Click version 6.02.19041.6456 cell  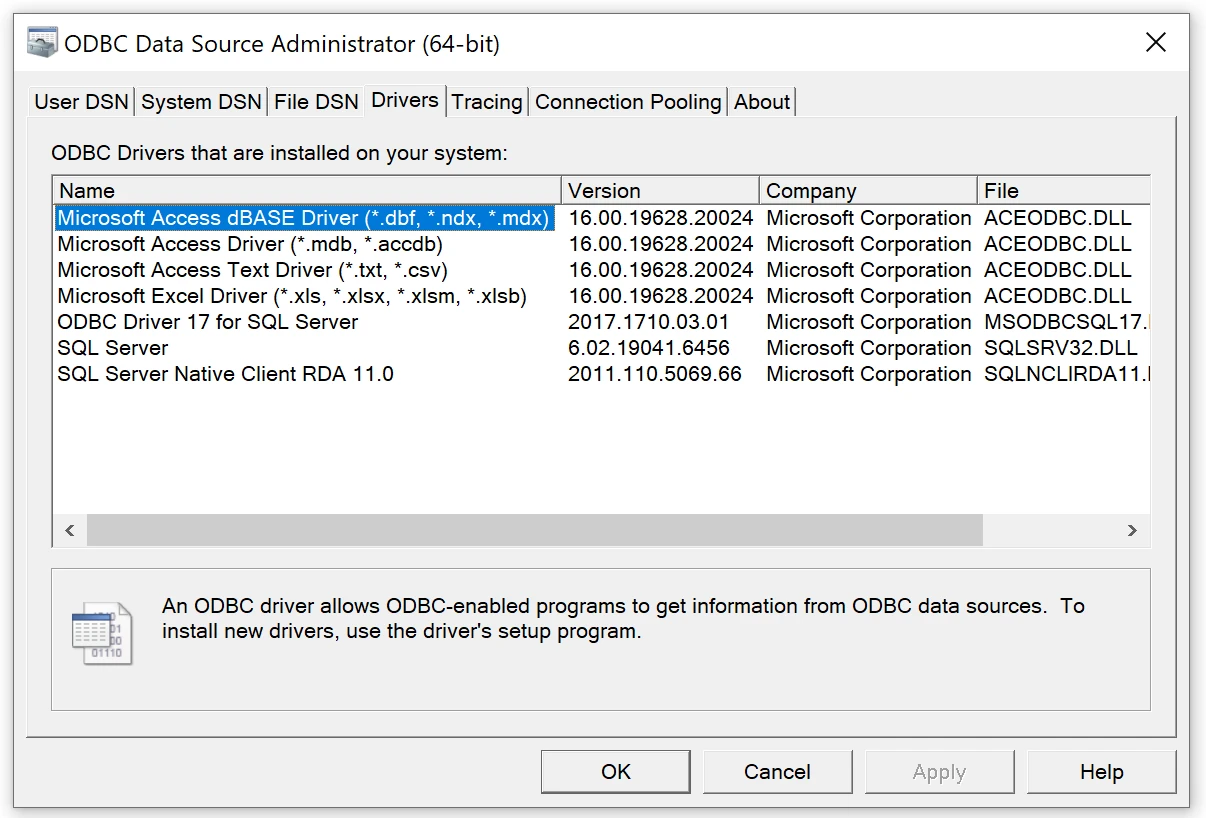coord(649,348)
